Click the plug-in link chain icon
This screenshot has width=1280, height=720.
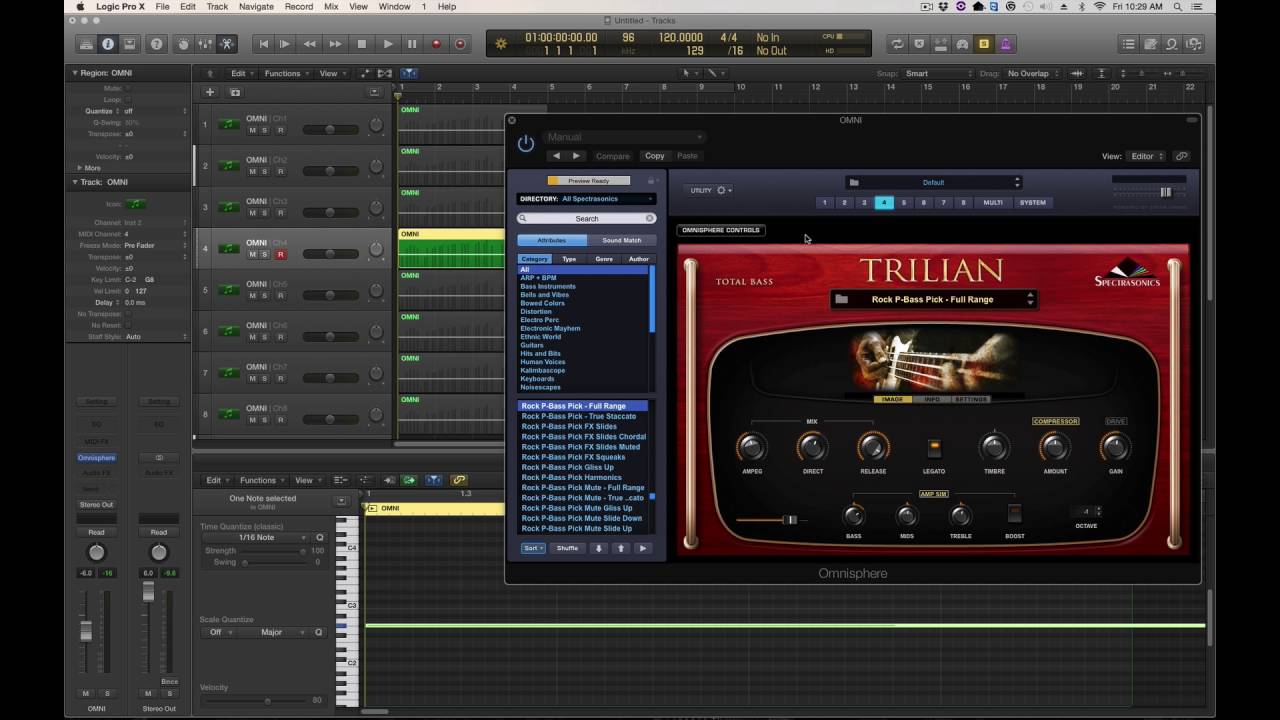tap(1181, 156)
